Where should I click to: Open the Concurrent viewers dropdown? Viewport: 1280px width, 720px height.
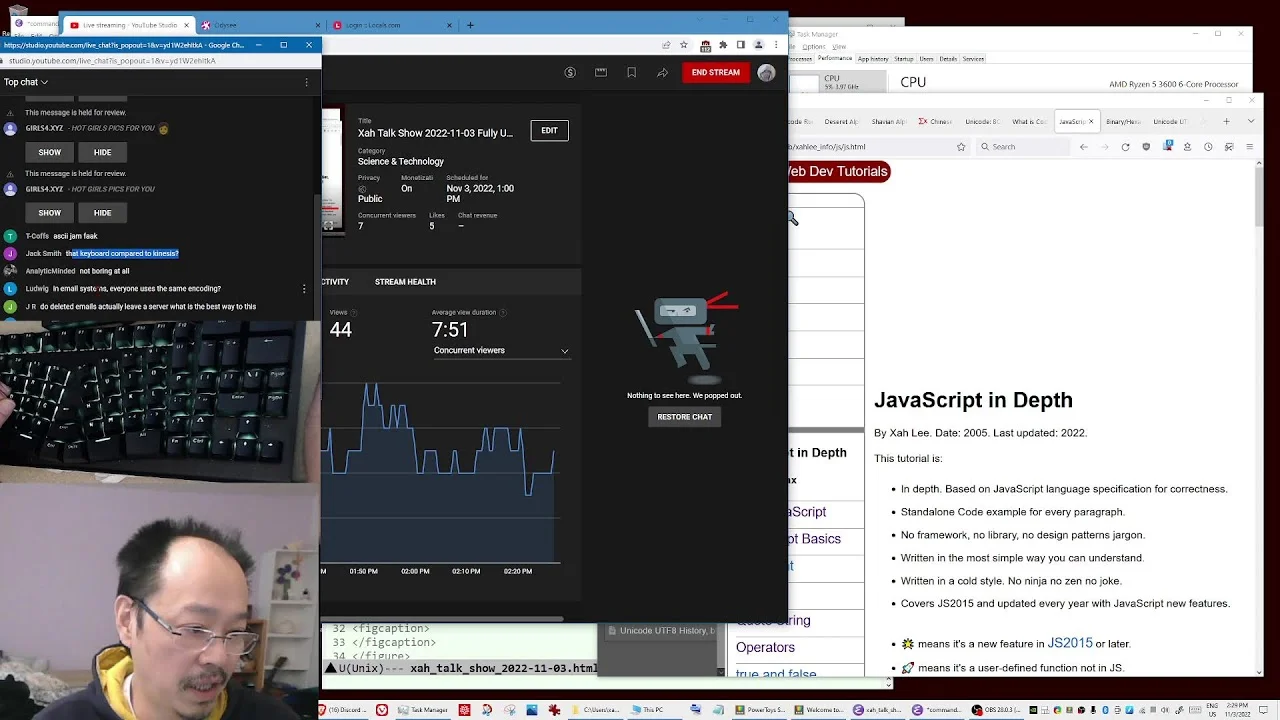click(501, 351)
